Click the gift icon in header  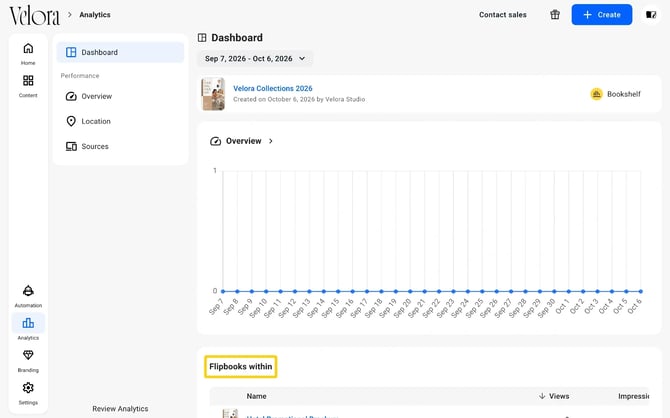[555, 15]
